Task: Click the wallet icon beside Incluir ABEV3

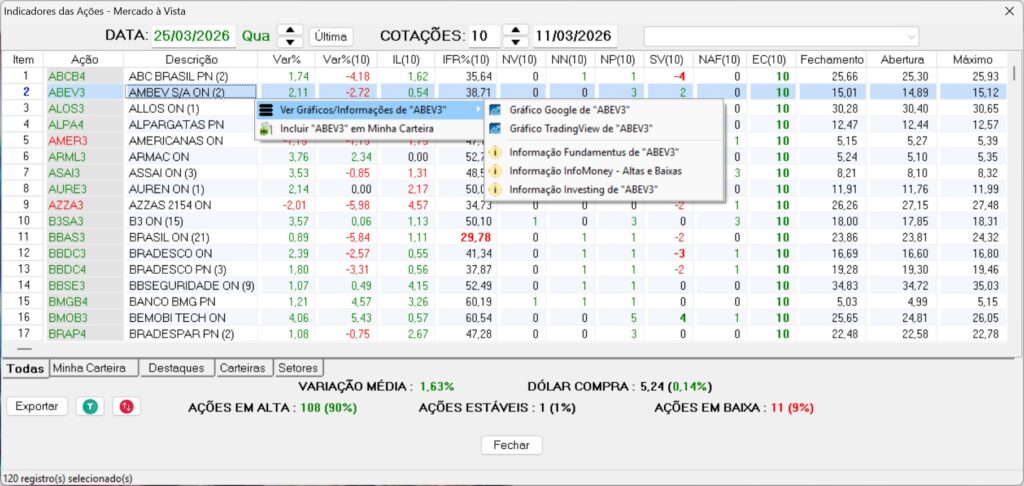Action: 265,129
